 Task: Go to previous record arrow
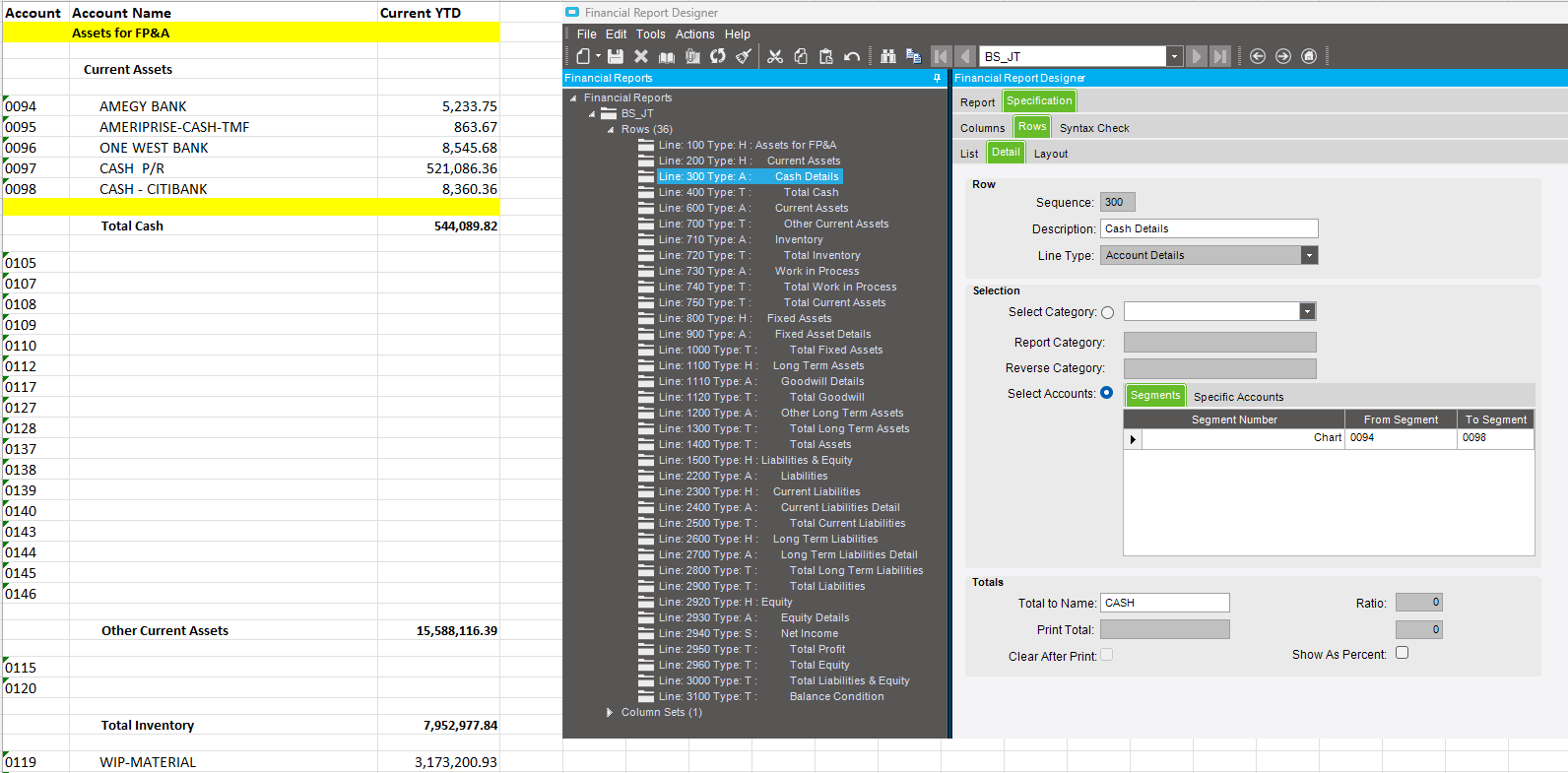pos(965,56)
